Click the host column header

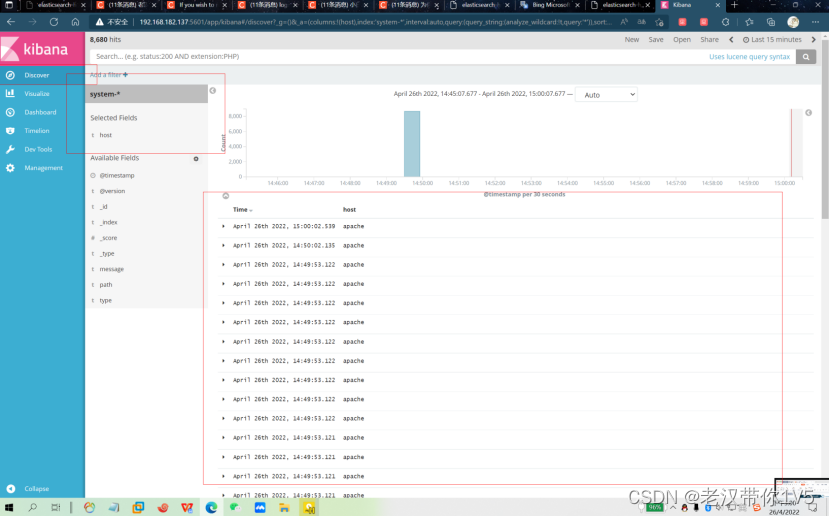click(x=349, y=210)
